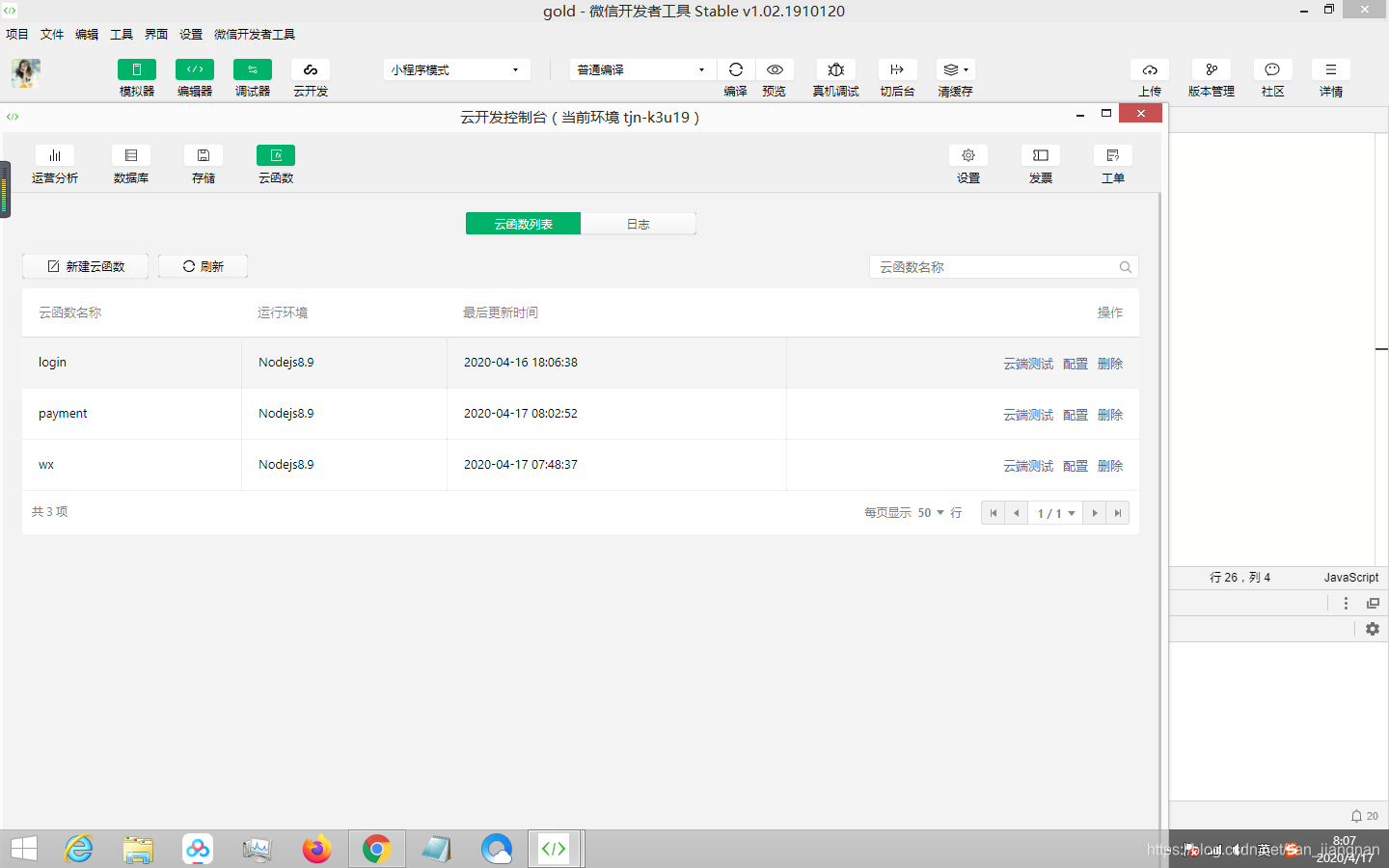Open the database (数据库) section
Viewport: 1389px width, 868px height.
(x=131, y=155)
